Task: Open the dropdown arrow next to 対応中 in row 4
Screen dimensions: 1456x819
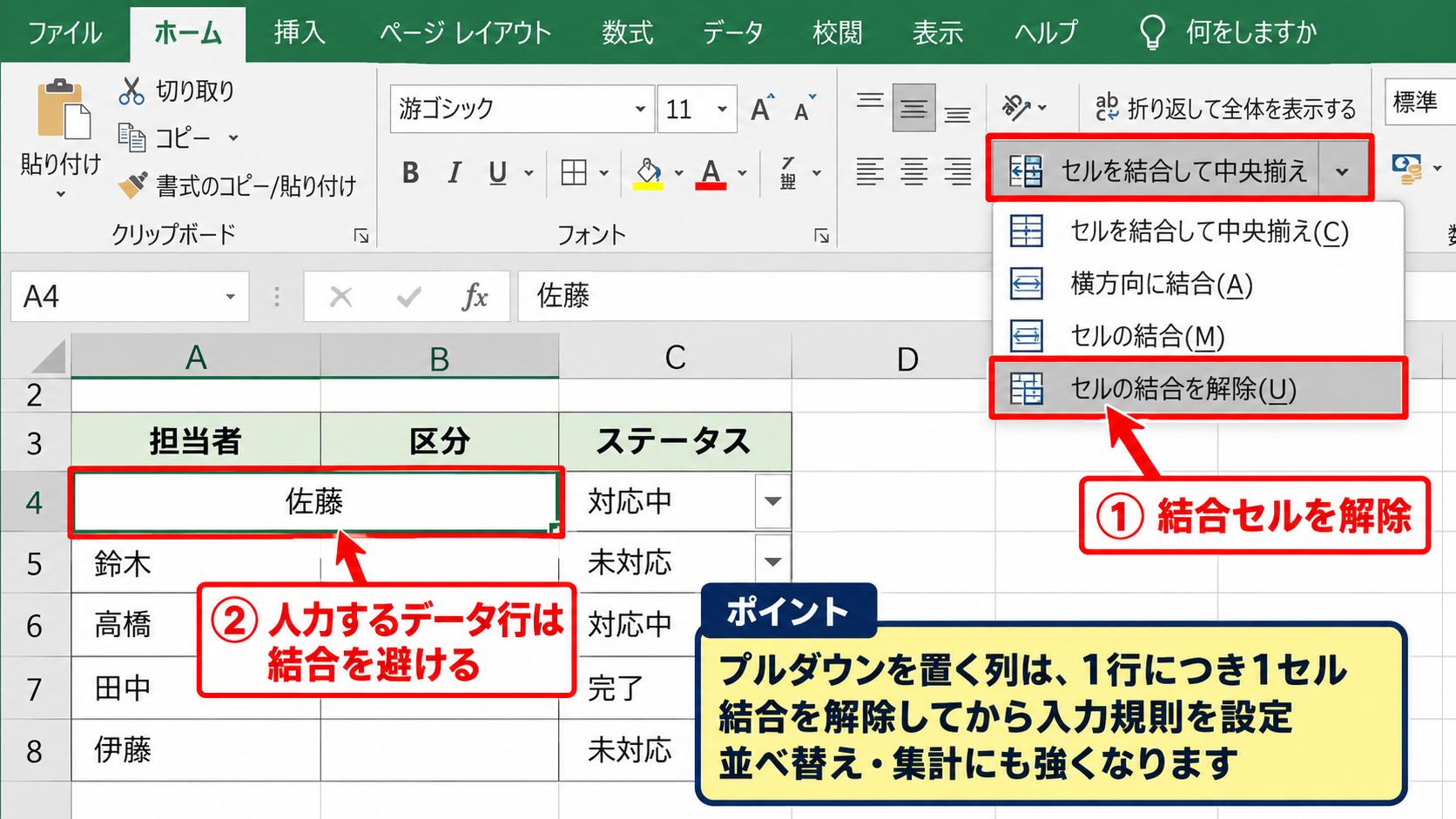Action: [772, 501]
